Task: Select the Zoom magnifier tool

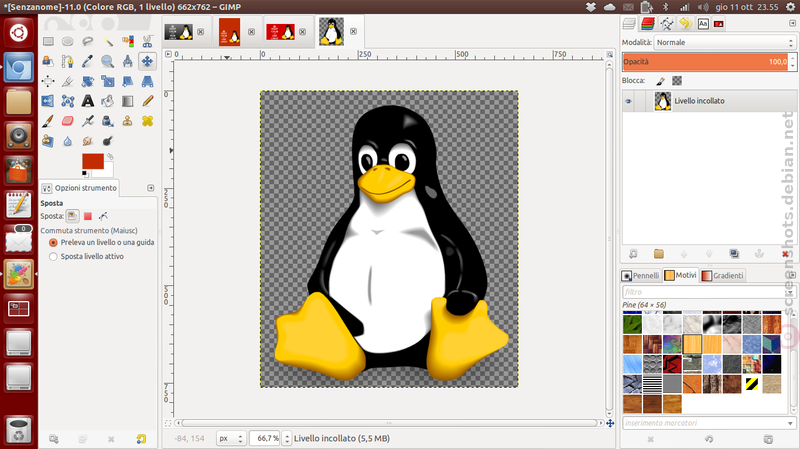Action: pos(108,61)
